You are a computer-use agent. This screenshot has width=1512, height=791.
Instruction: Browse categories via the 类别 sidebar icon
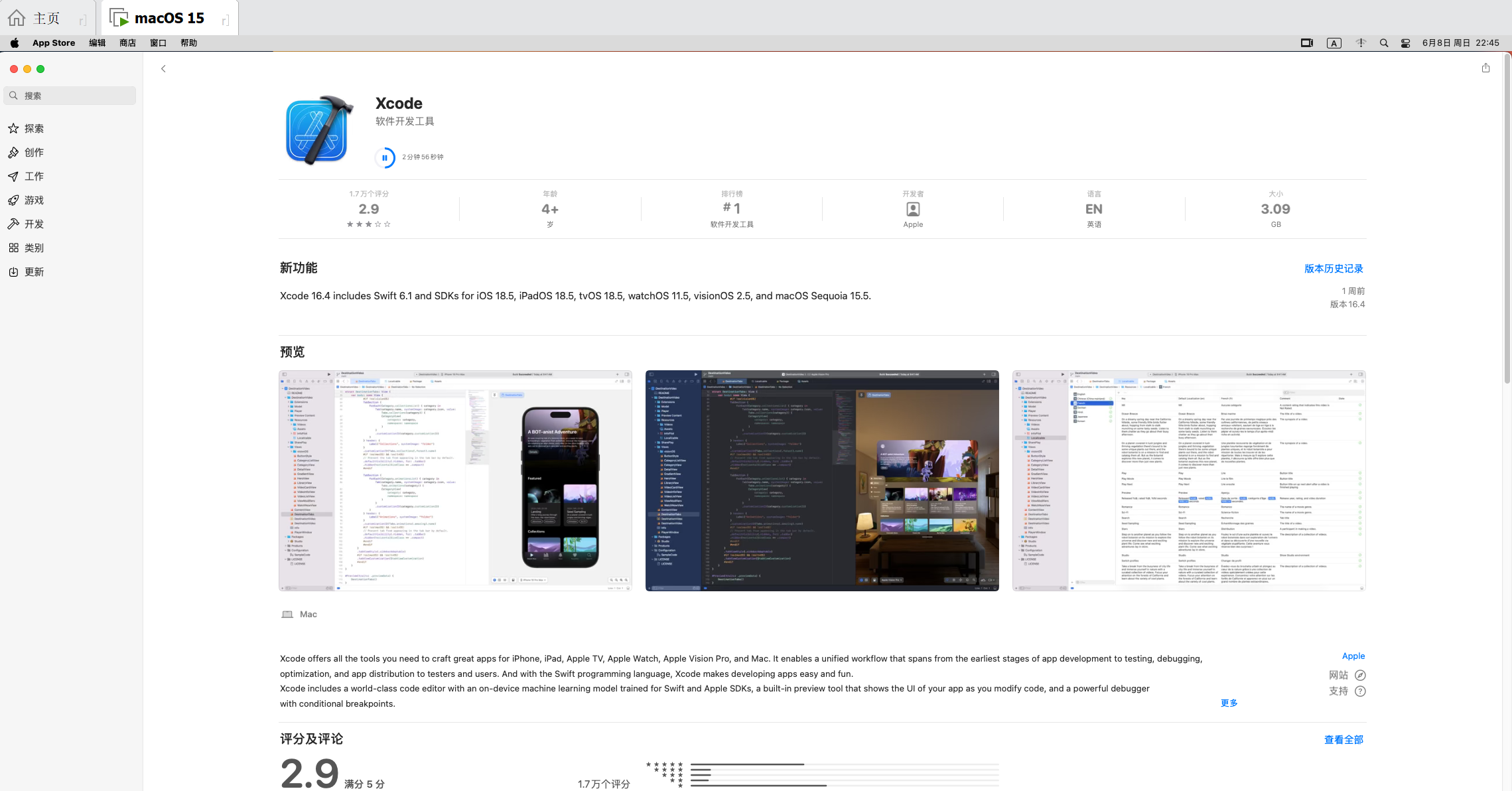pyautogui.click(x=34, y=248)
